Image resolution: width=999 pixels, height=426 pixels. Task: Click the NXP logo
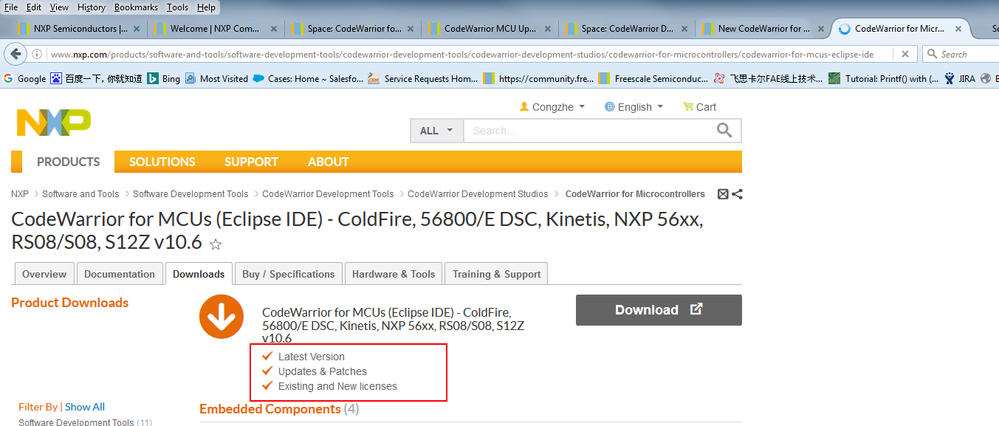[x=54, y=122]
